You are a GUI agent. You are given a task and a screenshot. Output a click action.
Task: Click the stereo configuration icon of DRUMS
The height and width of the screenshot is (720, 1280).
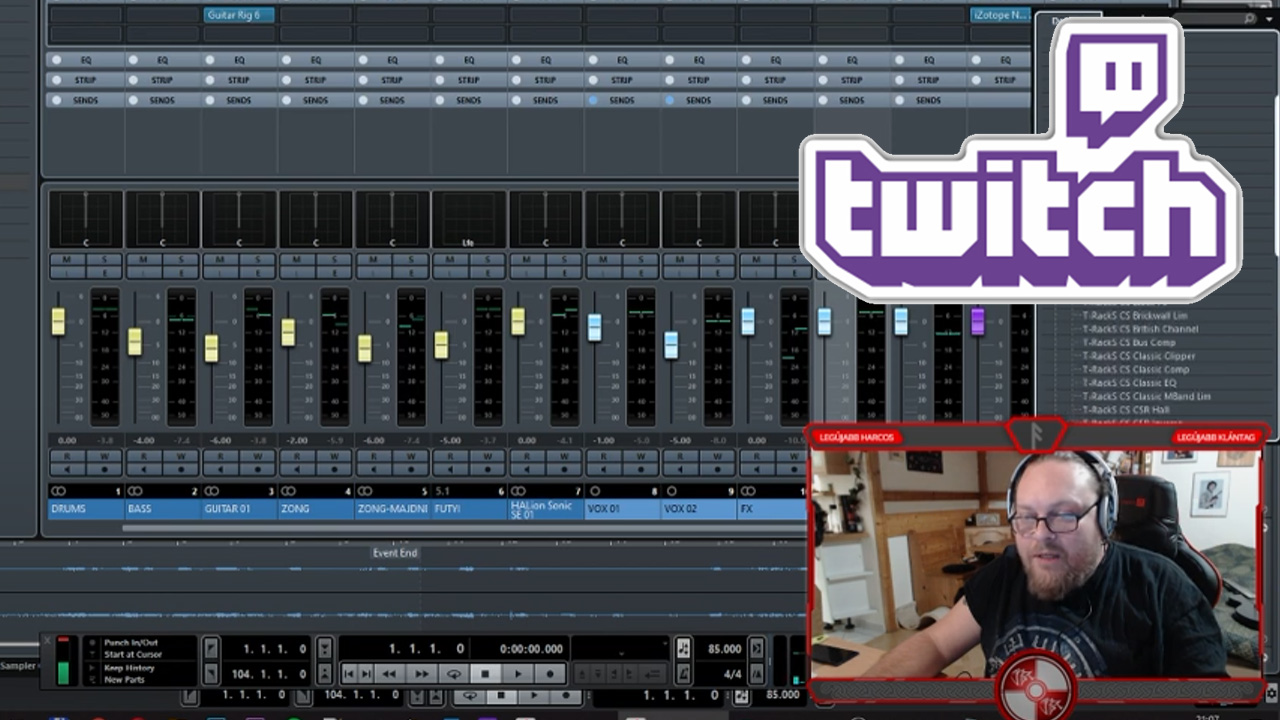[x=58, y=491]
